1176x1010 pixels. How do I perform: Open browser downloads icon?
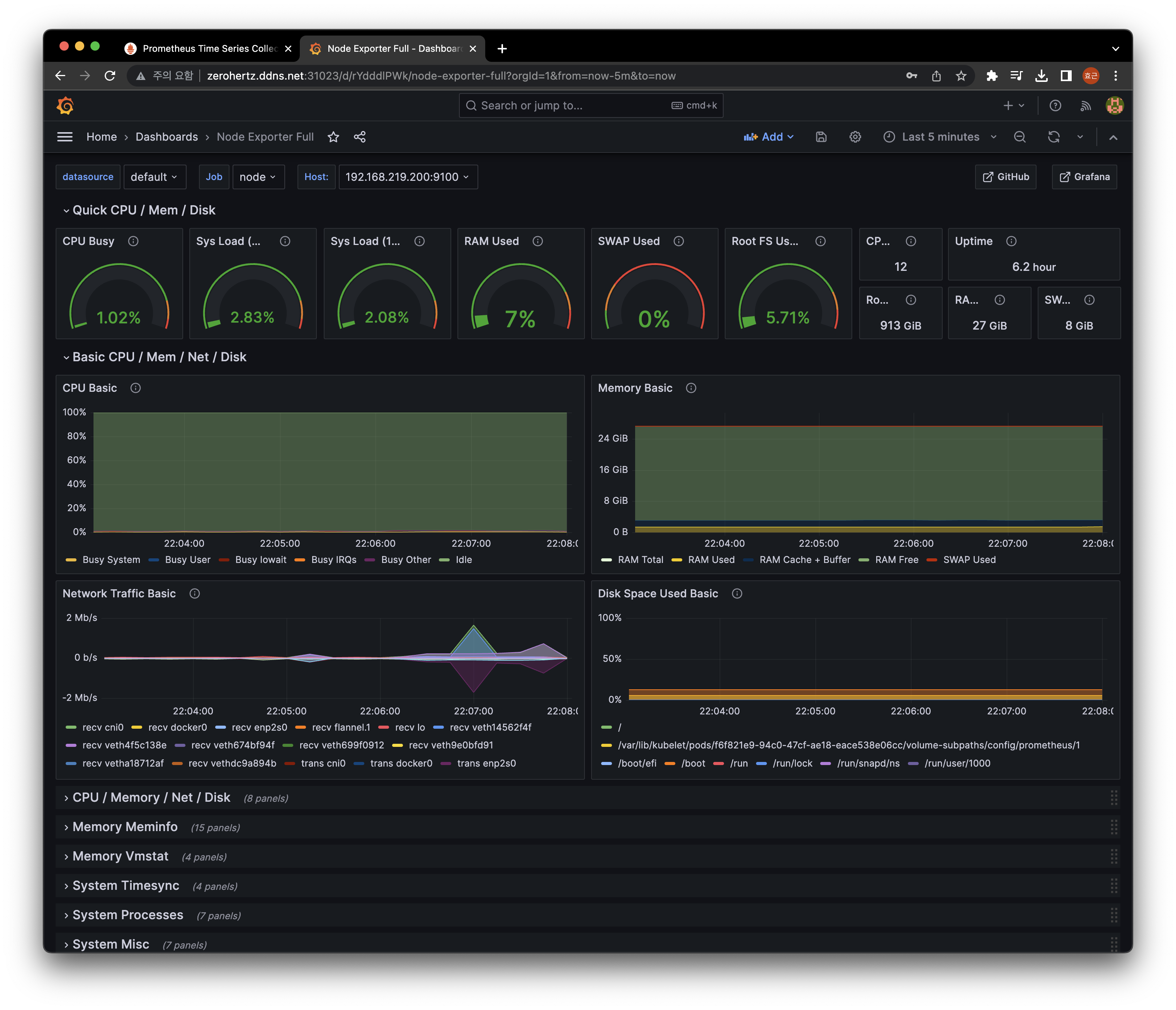click(1041, 75)
